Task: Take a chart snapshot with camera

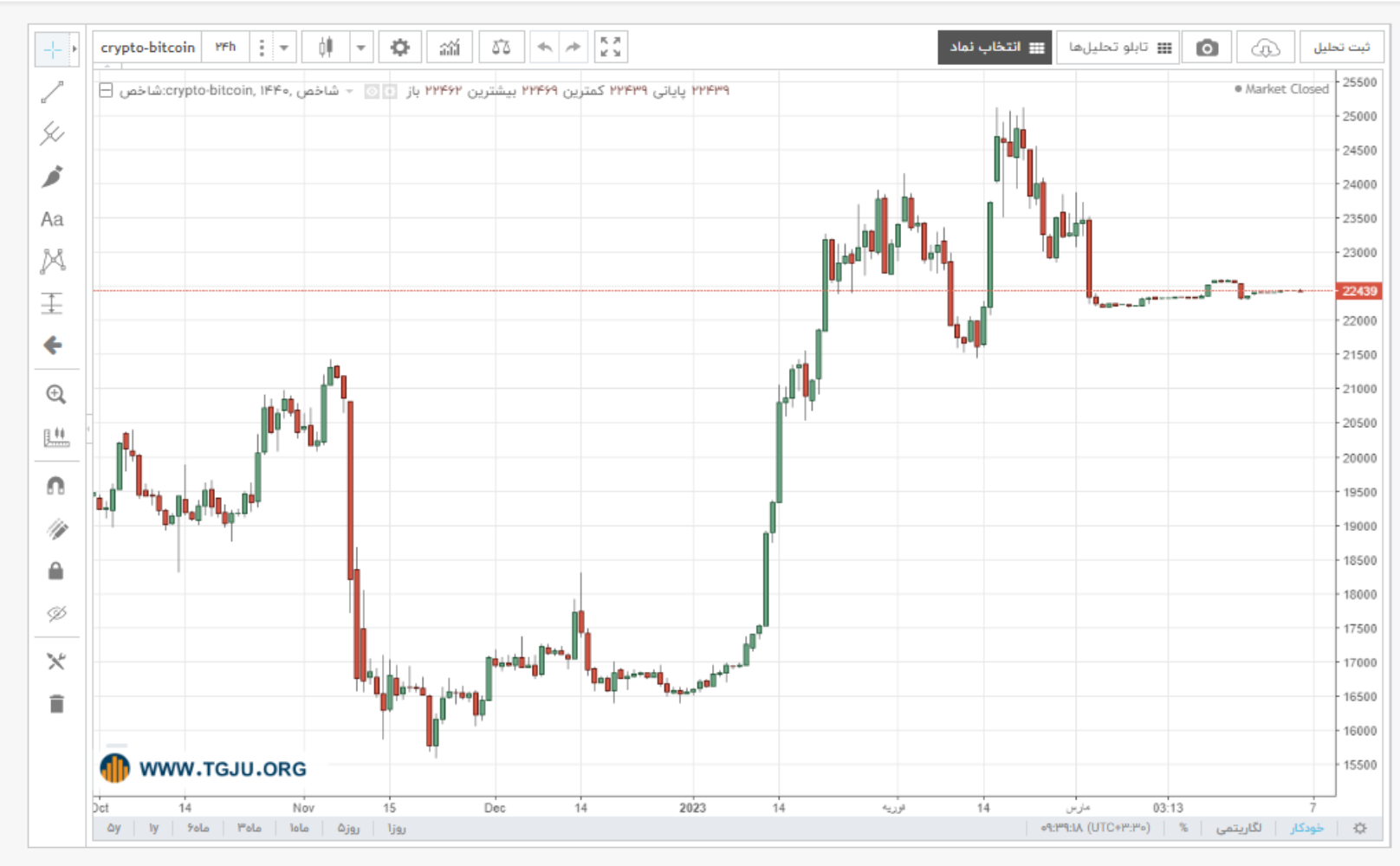Action: point(1207,48)
